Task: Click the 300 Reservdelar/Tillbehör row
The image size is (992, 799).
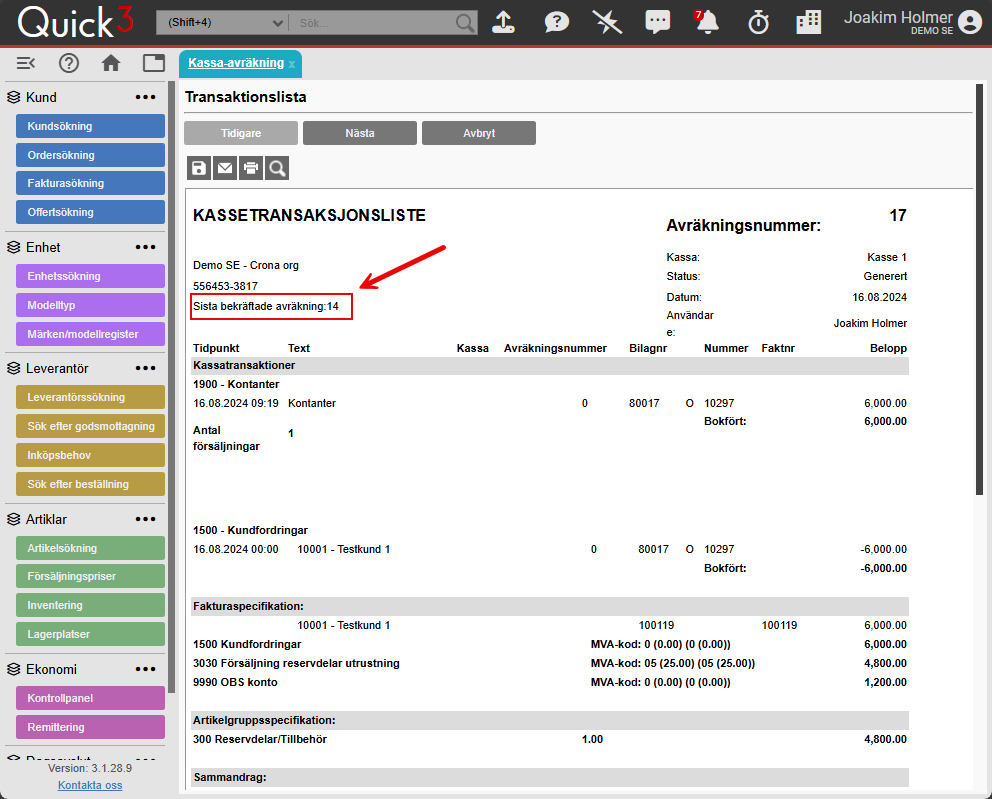Action: (550, 740)
